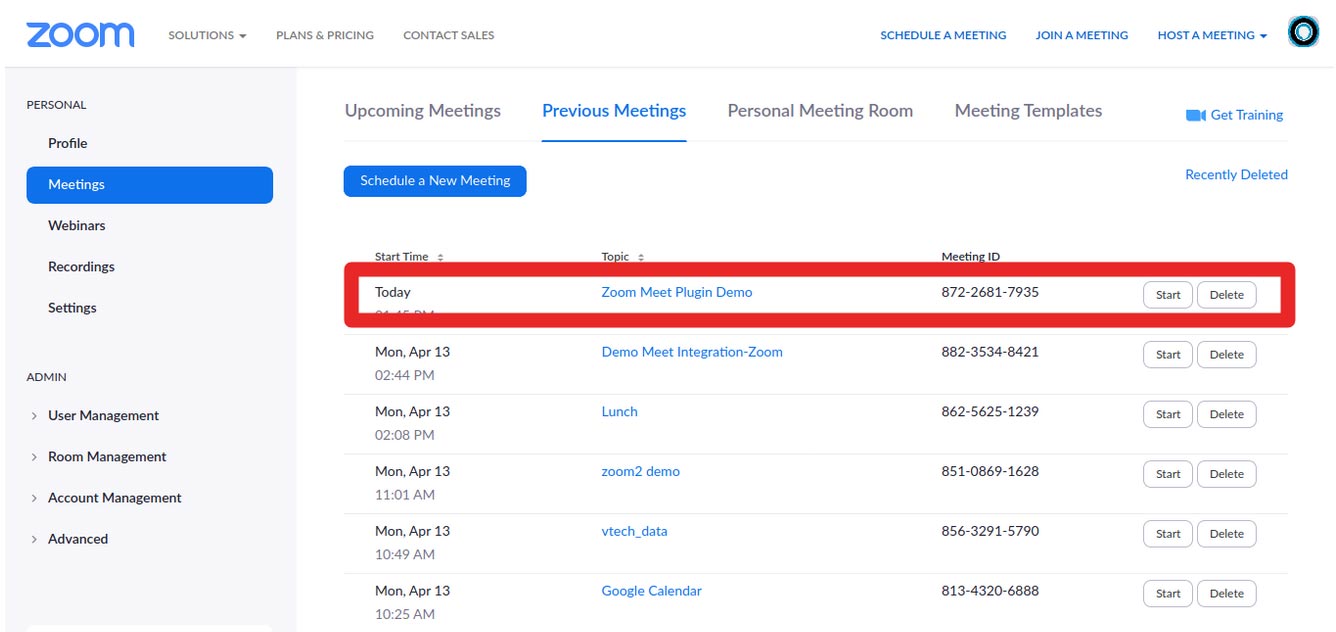
Task: Go to the Meeting Templates tab
Action: pyautogui.click(x=1028, y=111)
